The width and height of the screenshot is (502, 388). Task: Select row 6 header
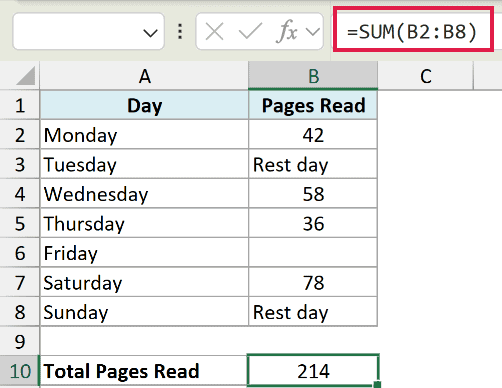click(20, 253)
